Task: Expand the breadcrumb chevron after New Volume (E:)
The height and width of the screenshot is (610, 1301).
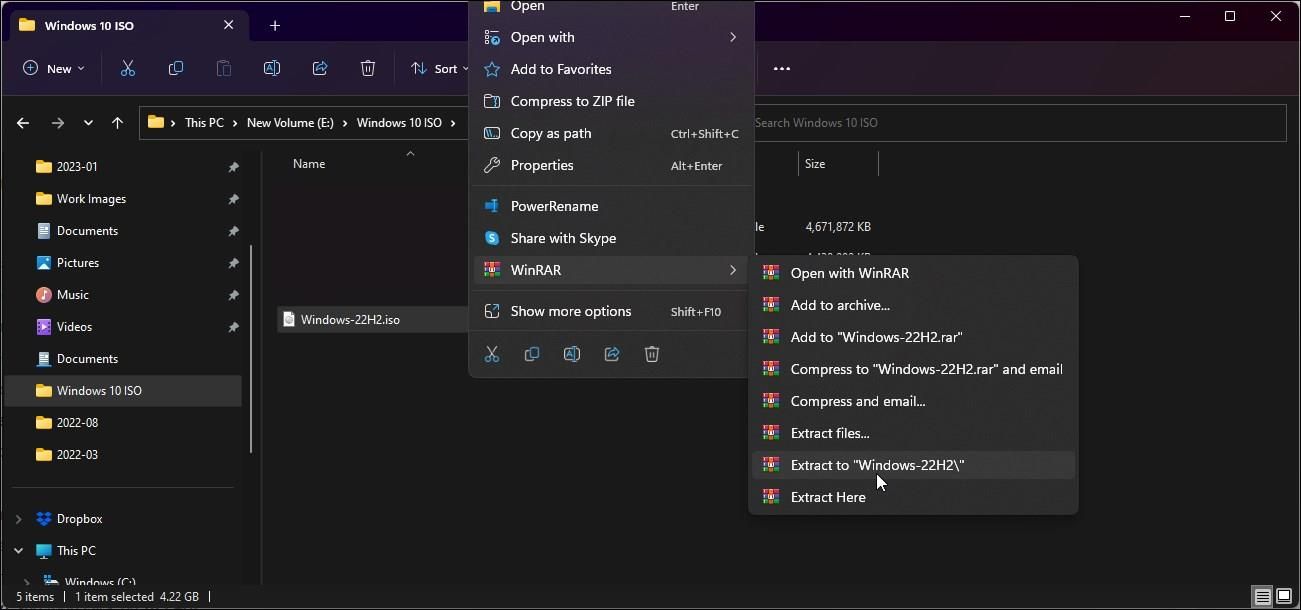Action: point(345,123)
